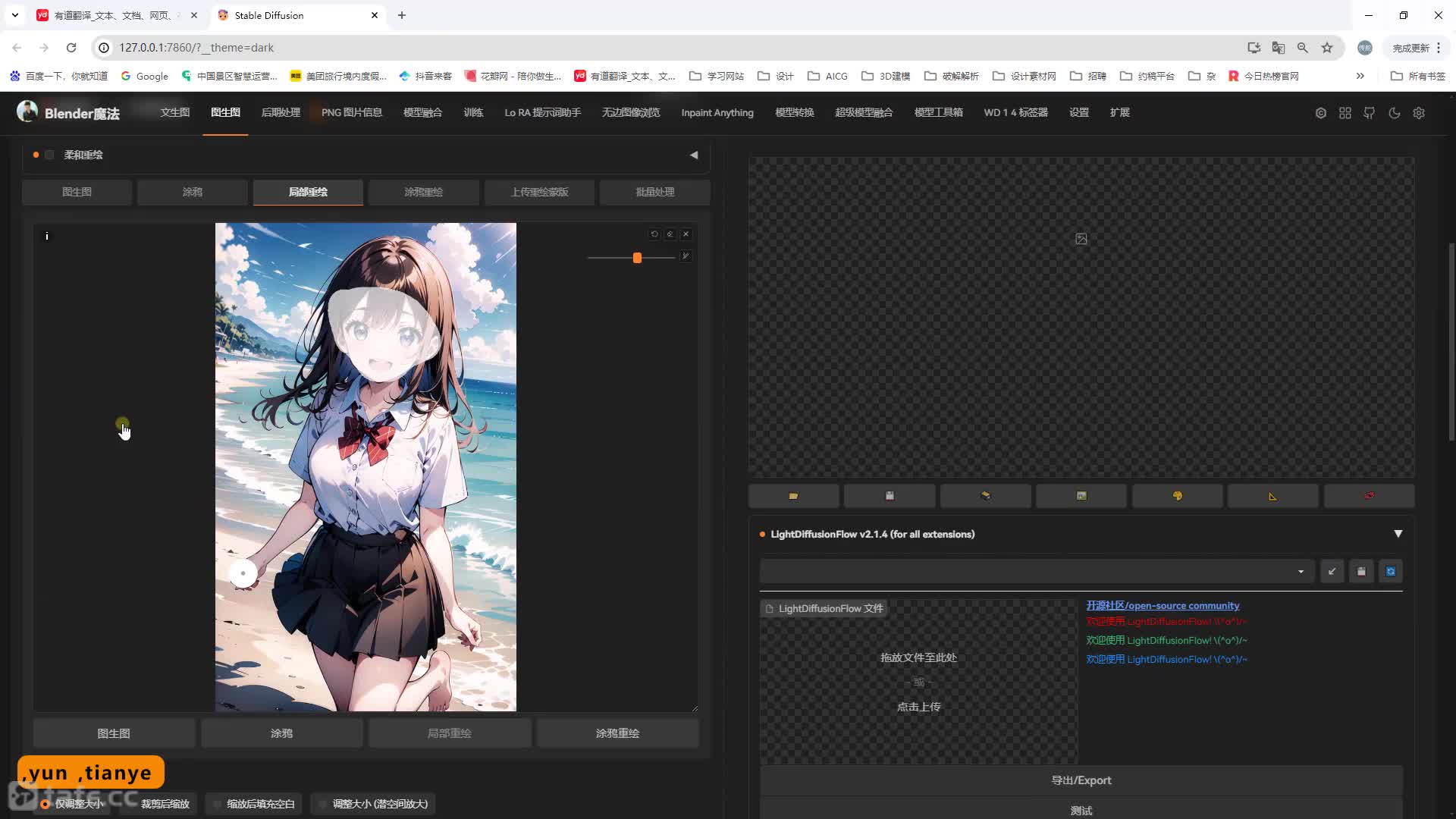Switch to the 文生图 tab
Screen dimensions: 1456x819
174,112
